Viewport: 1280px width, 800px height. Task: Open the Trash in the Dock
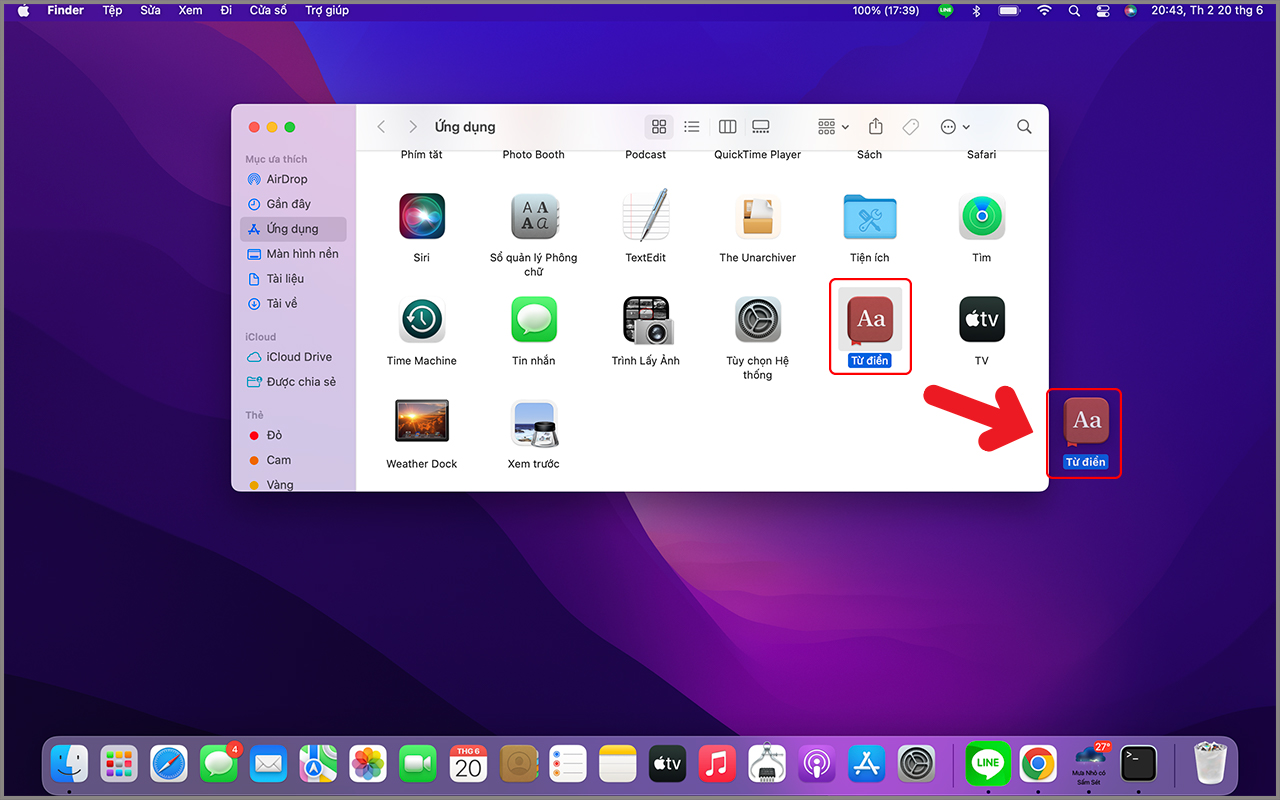coord(1211,764)
